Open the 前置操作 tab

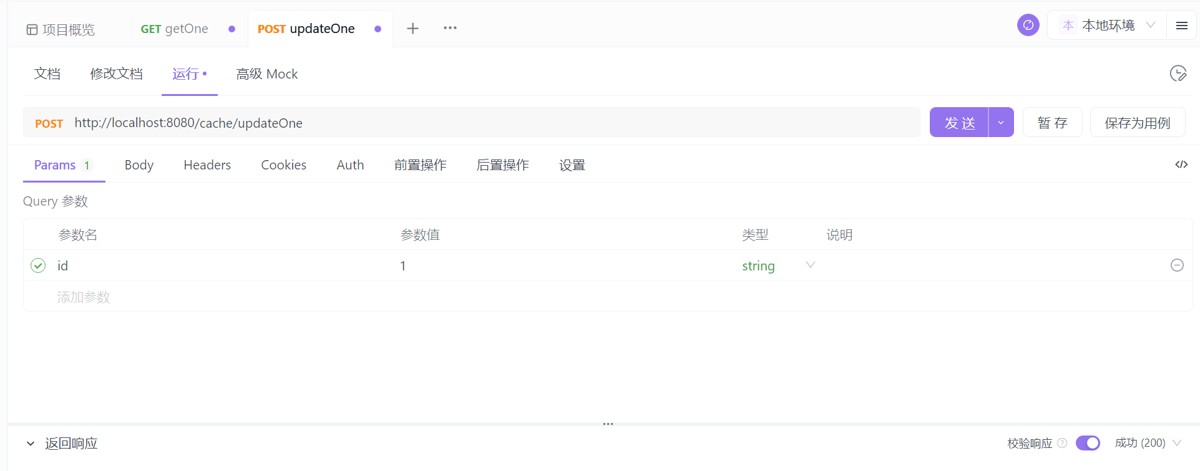coord(420,165)
